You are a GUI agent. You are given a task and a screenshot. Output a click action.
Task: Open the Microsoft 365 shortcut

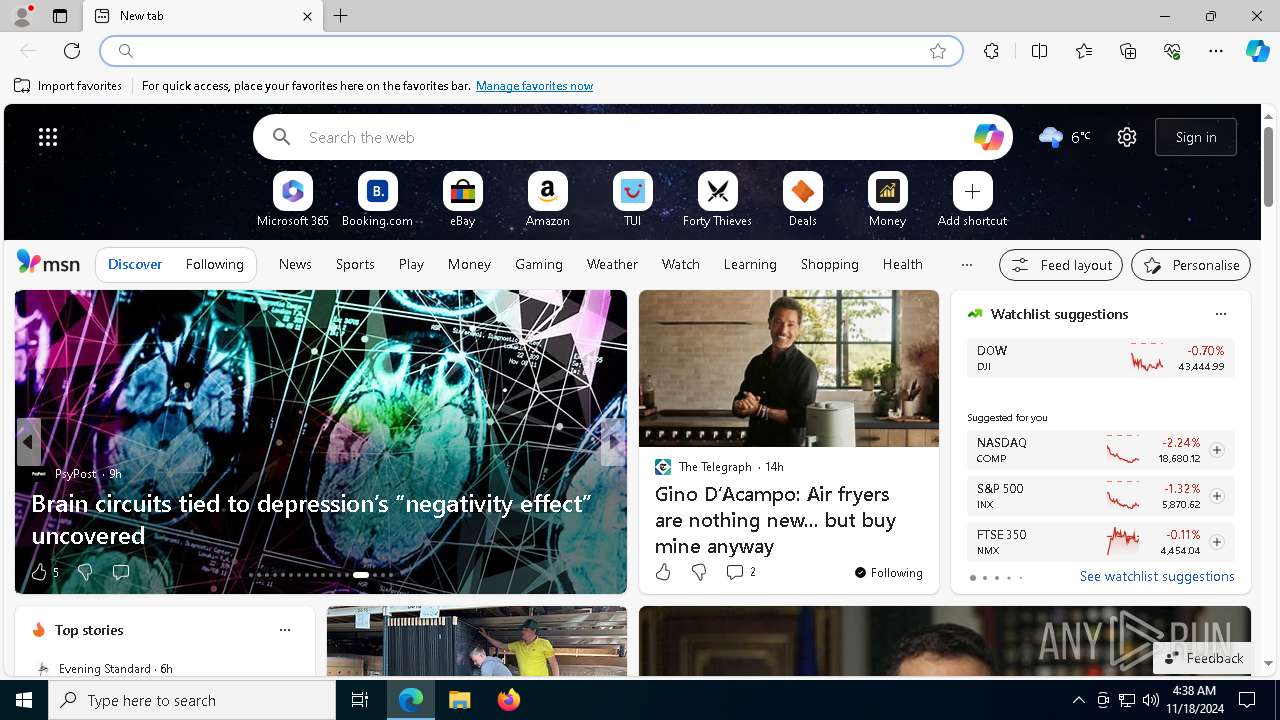(292, 200)
